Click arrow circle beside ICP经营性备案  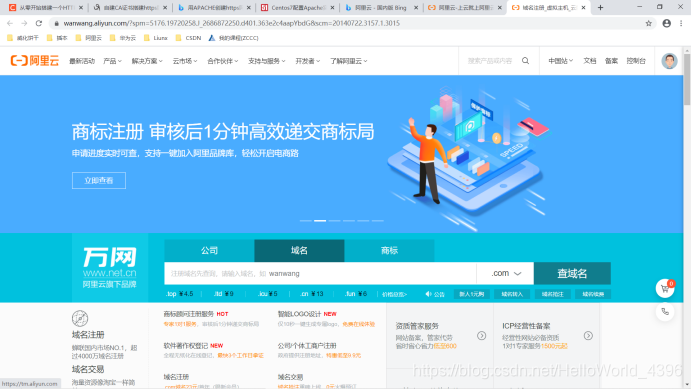click(x=588, y=336)
